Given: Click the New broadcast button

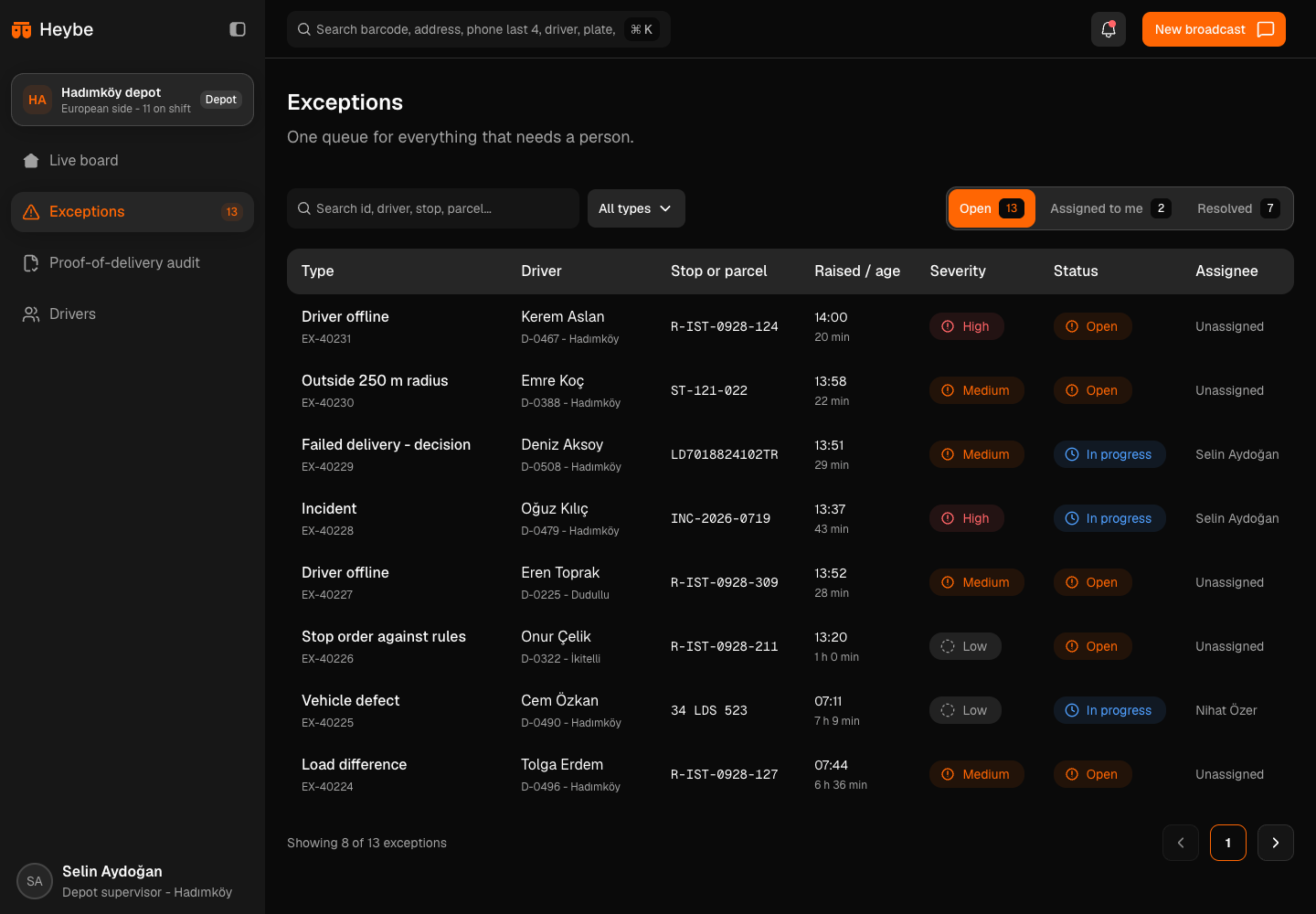Looking at the screenshot, I should 1214,29.
